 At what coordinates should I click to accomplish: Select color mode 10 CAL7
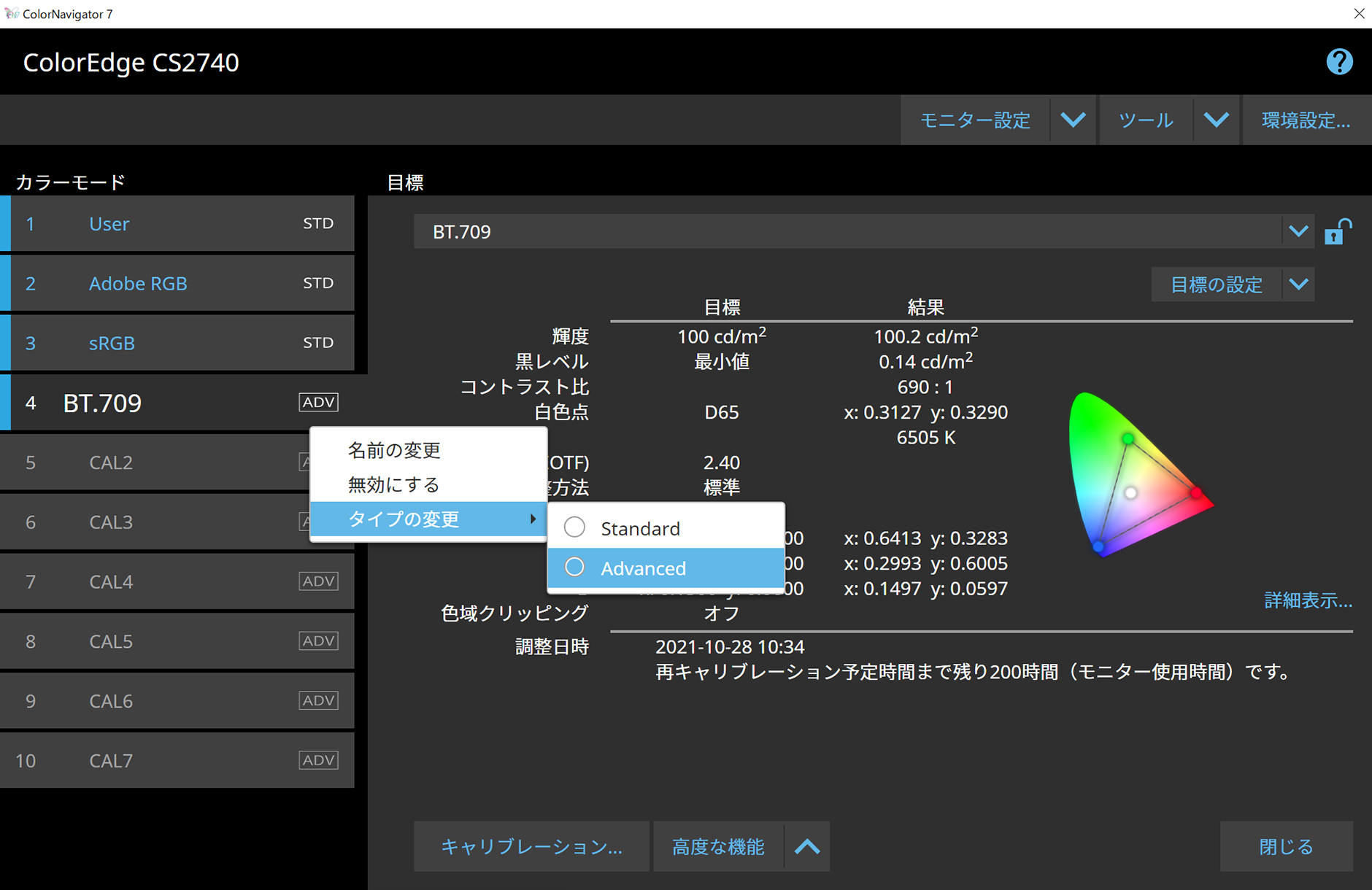(x=177, y=760)
